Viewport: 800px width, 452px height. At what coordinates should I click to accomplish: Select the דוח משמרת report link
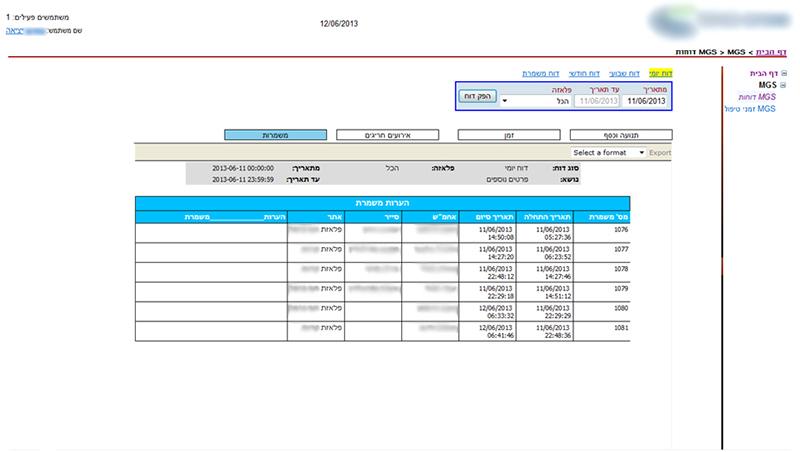541,73
